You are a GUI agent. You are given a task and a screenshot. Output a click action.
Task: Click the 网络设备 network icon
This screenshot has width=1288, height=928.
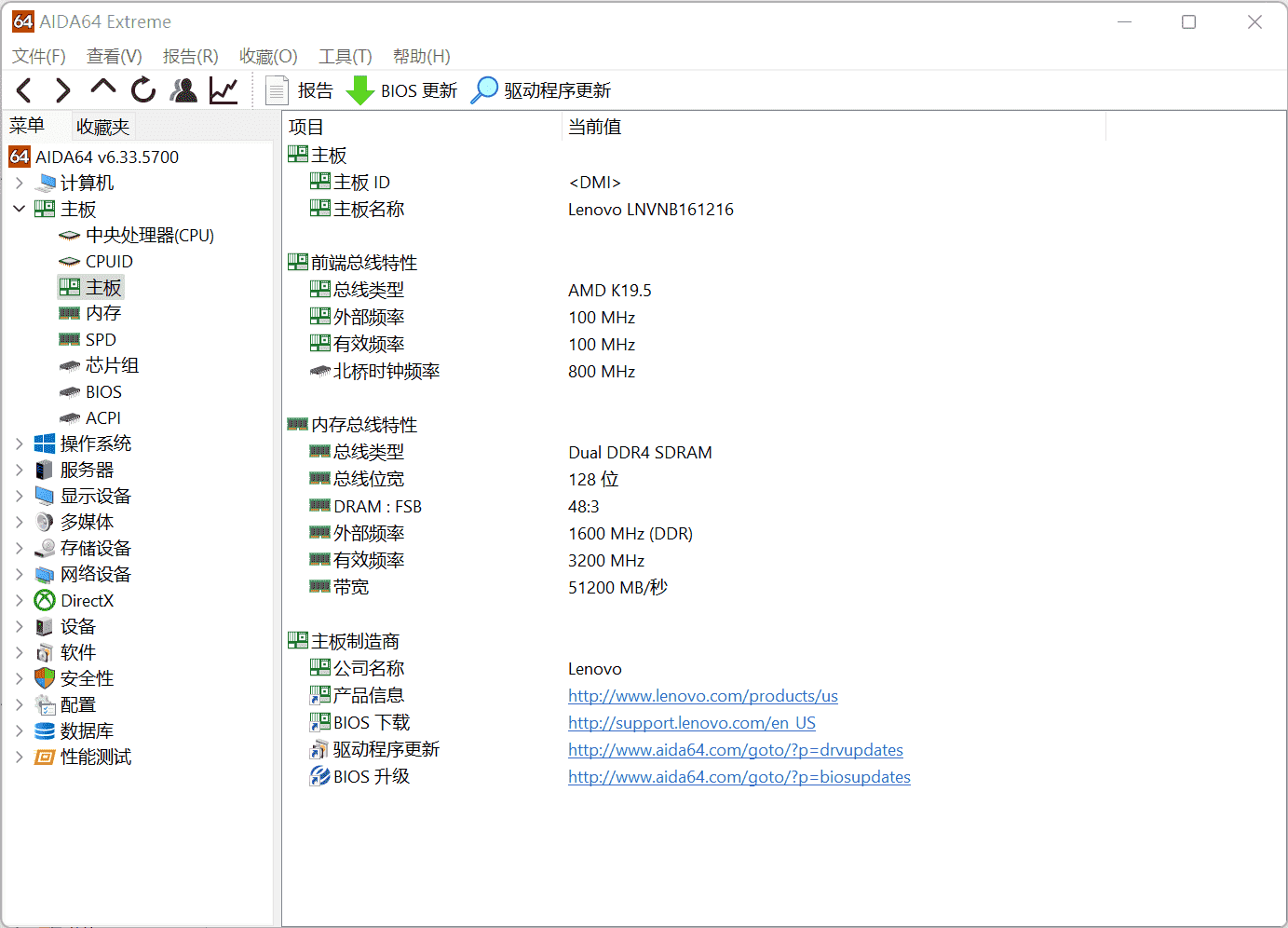(x=45, y=574)
